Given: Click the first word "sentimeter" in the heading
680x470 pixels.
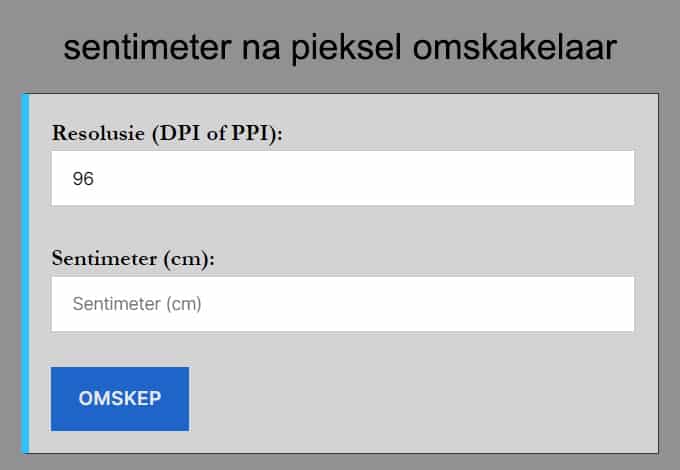Looking at the screenshot, I should point(149,48).
